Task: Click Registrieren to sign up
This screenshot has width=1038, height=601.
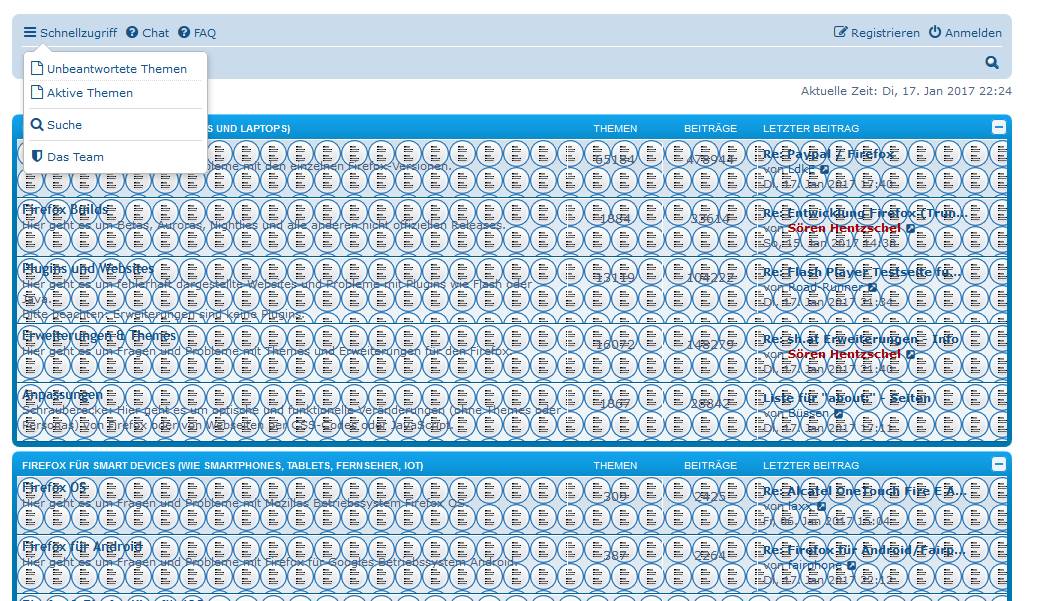Action: [x=876, y=32]
